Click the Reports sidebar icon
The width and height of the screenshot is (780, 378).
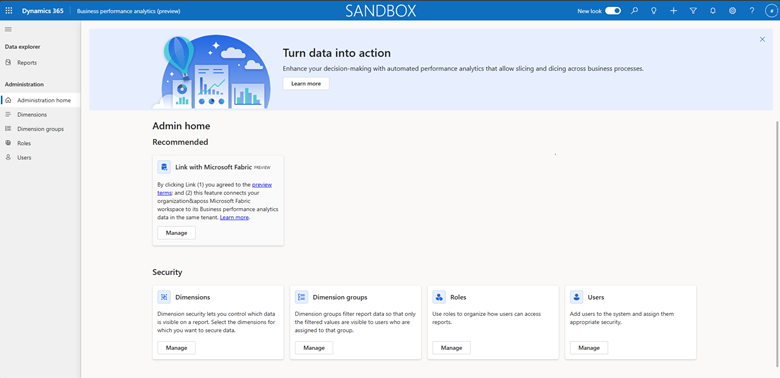8,63
